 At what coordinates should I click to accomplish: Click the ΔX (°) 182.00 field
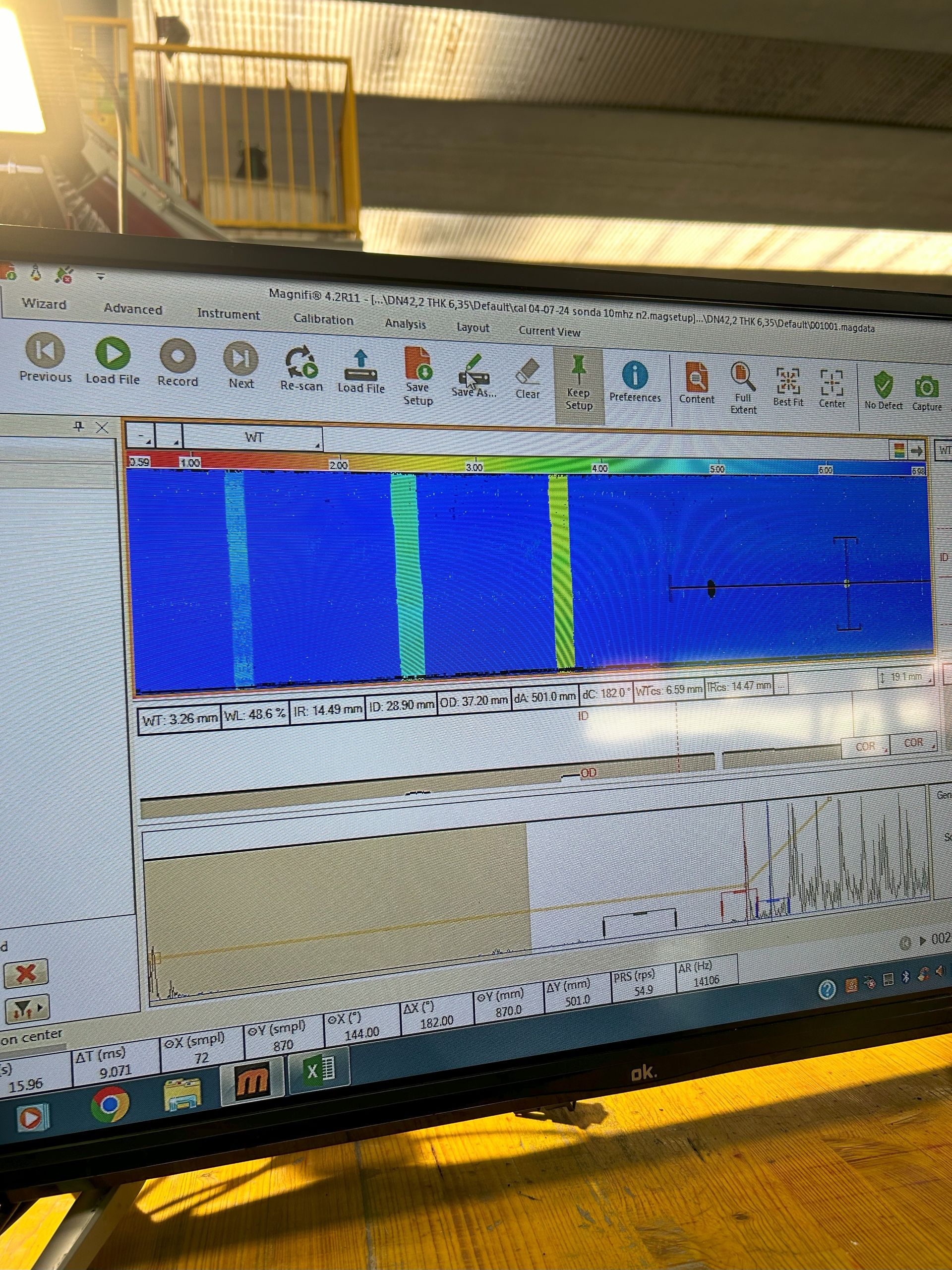click(436, 1015)
